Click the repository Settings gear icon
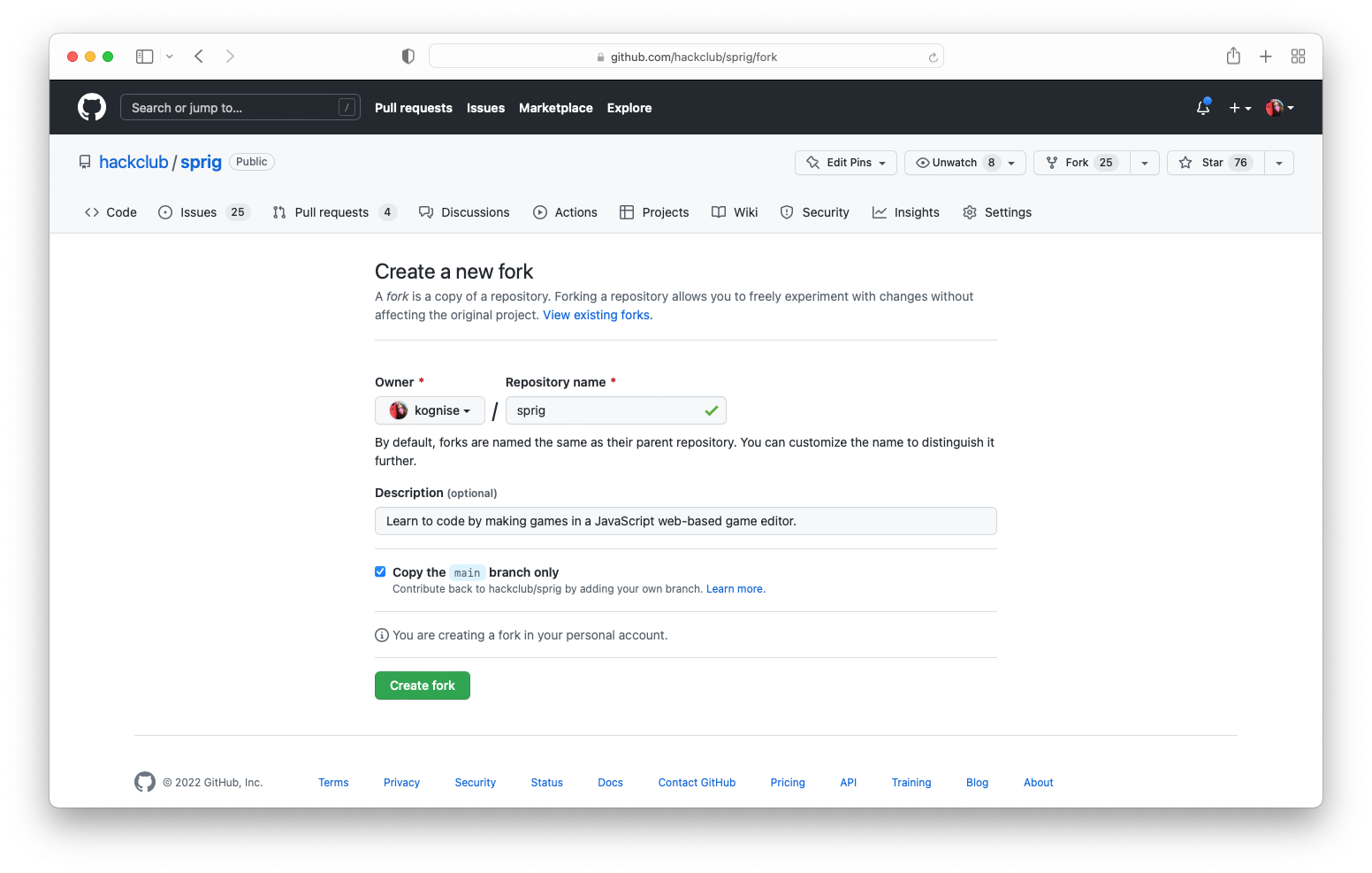The width and height of the screenshot is (1372, 873). pyautogui.click(x=970, y=212)
